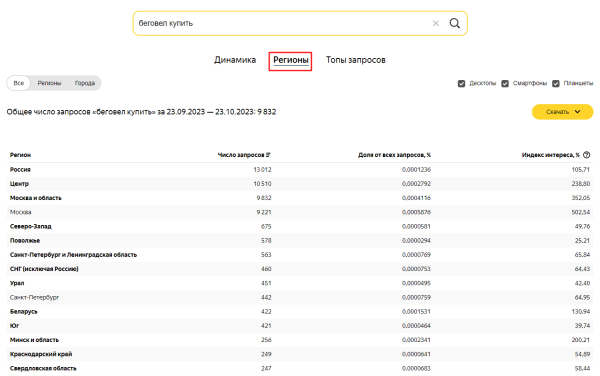The height and width of the screenshot is (376, 600).
Task: Click the 200,21 interest index value
Action: point(580,340)
